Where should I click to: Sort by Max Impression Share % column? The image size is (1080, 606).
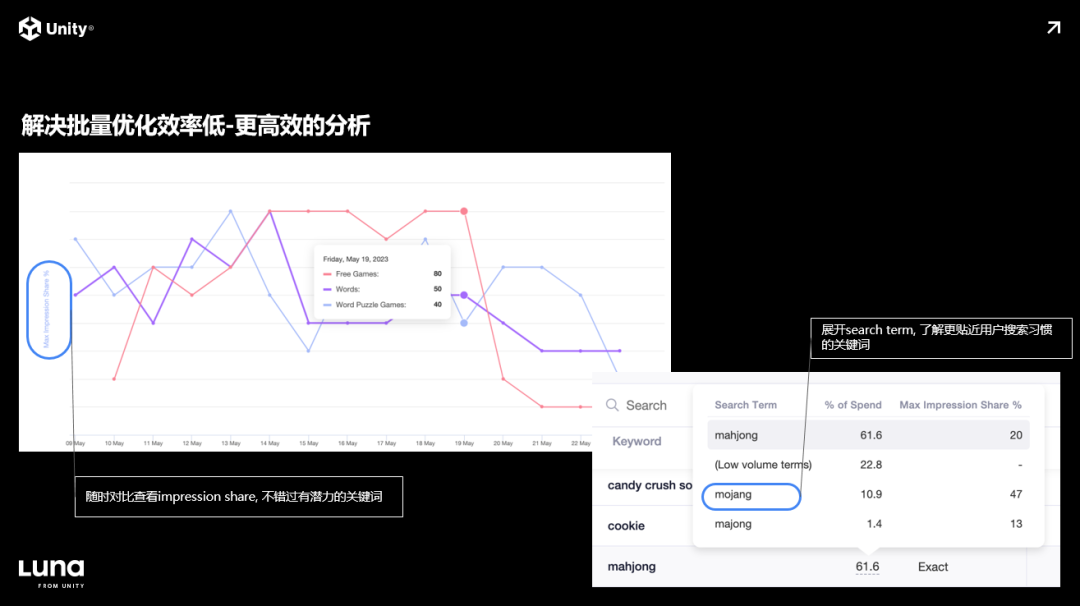(x=960, y=405)
